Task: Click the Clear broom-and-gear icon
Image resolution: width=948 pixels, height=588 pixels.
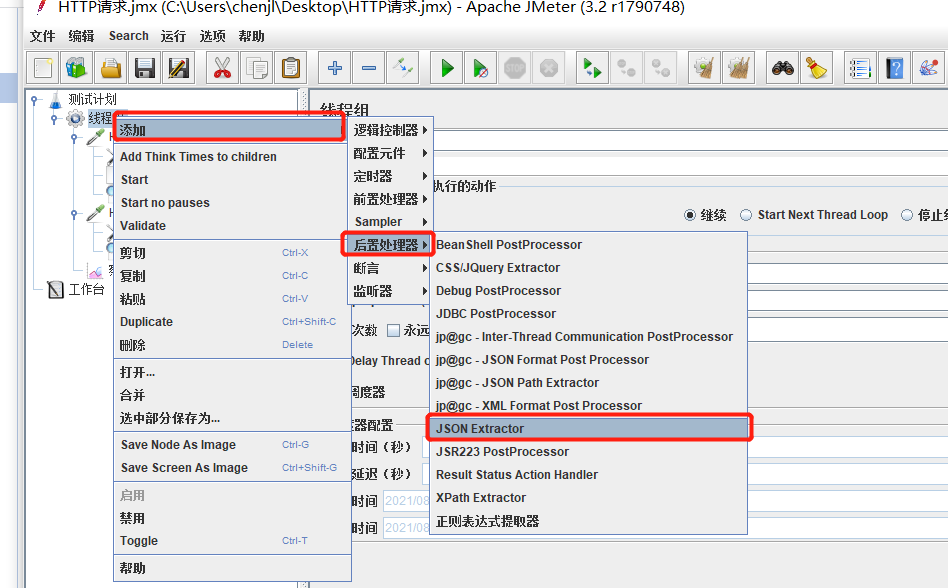Action: coord(704,68)
